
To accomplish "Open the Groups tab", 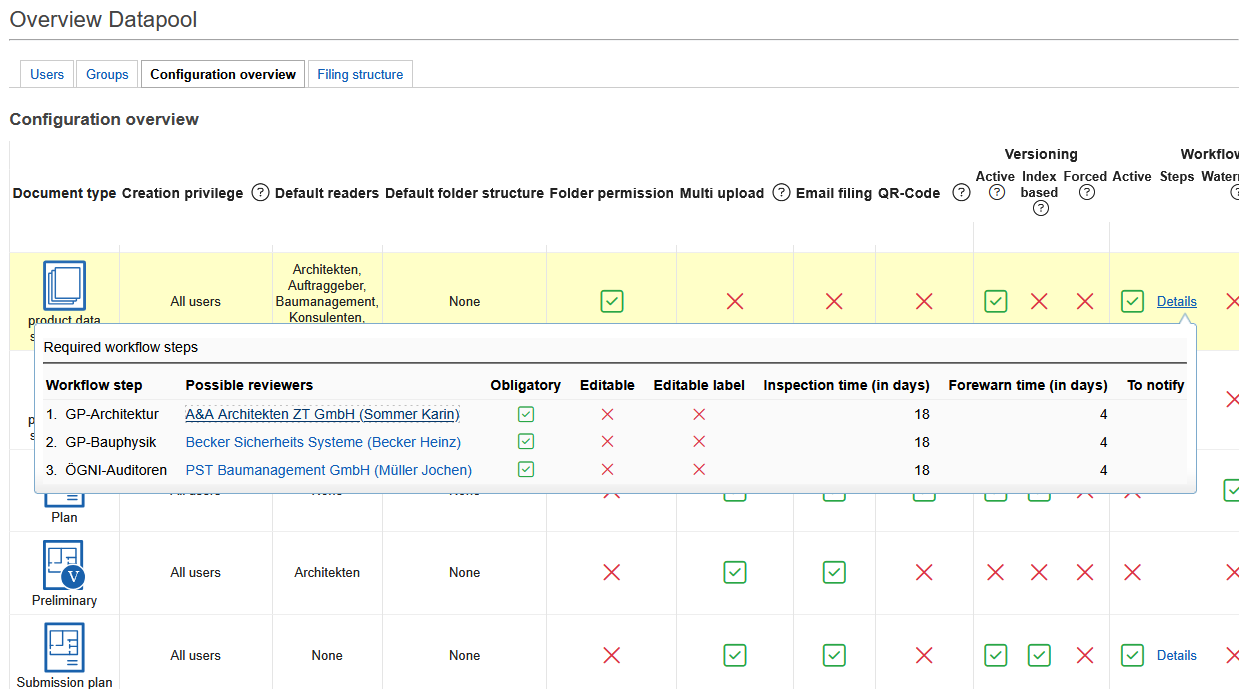I will tap(107, 75).
